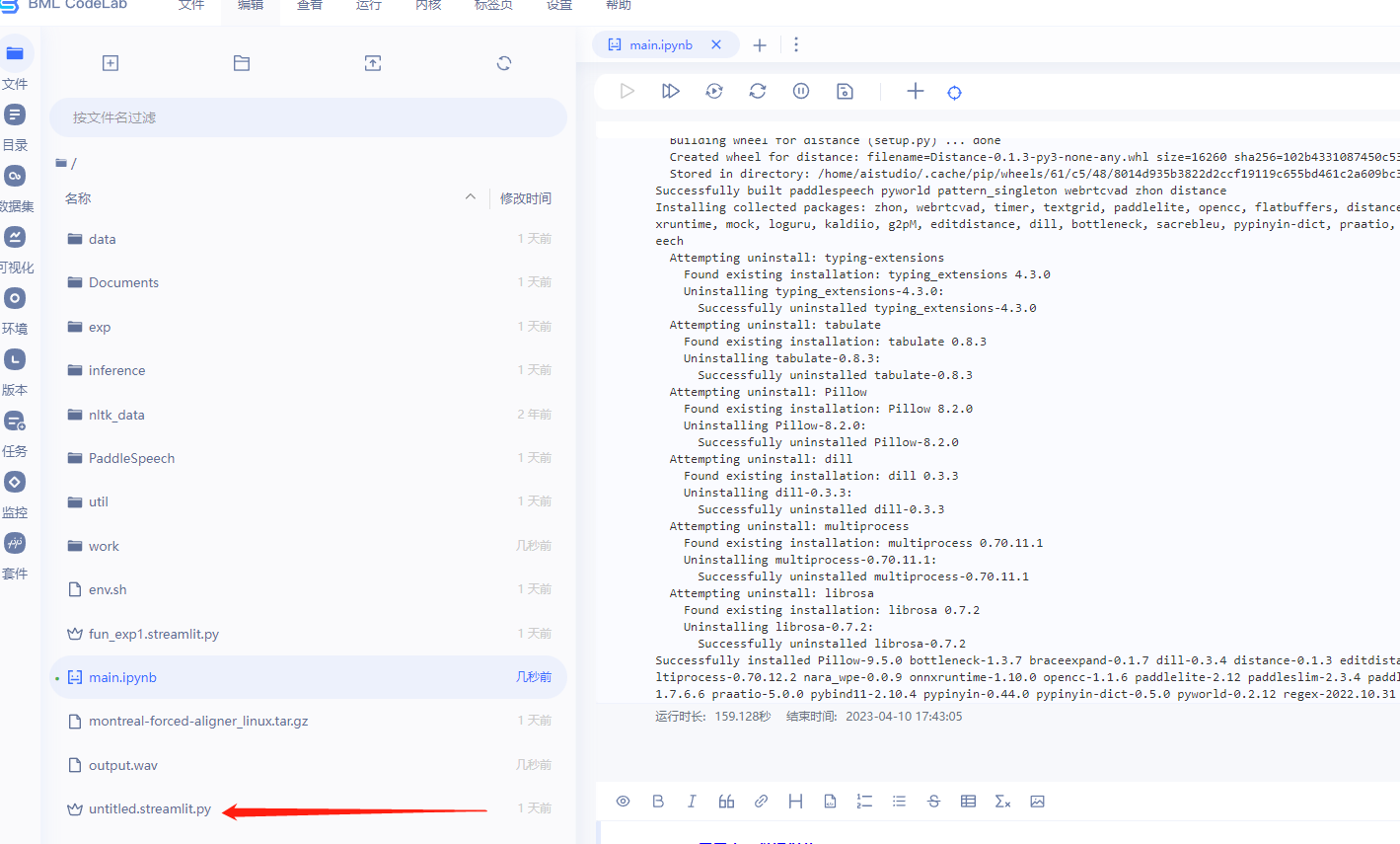Open the data folder

click(308, 239)
